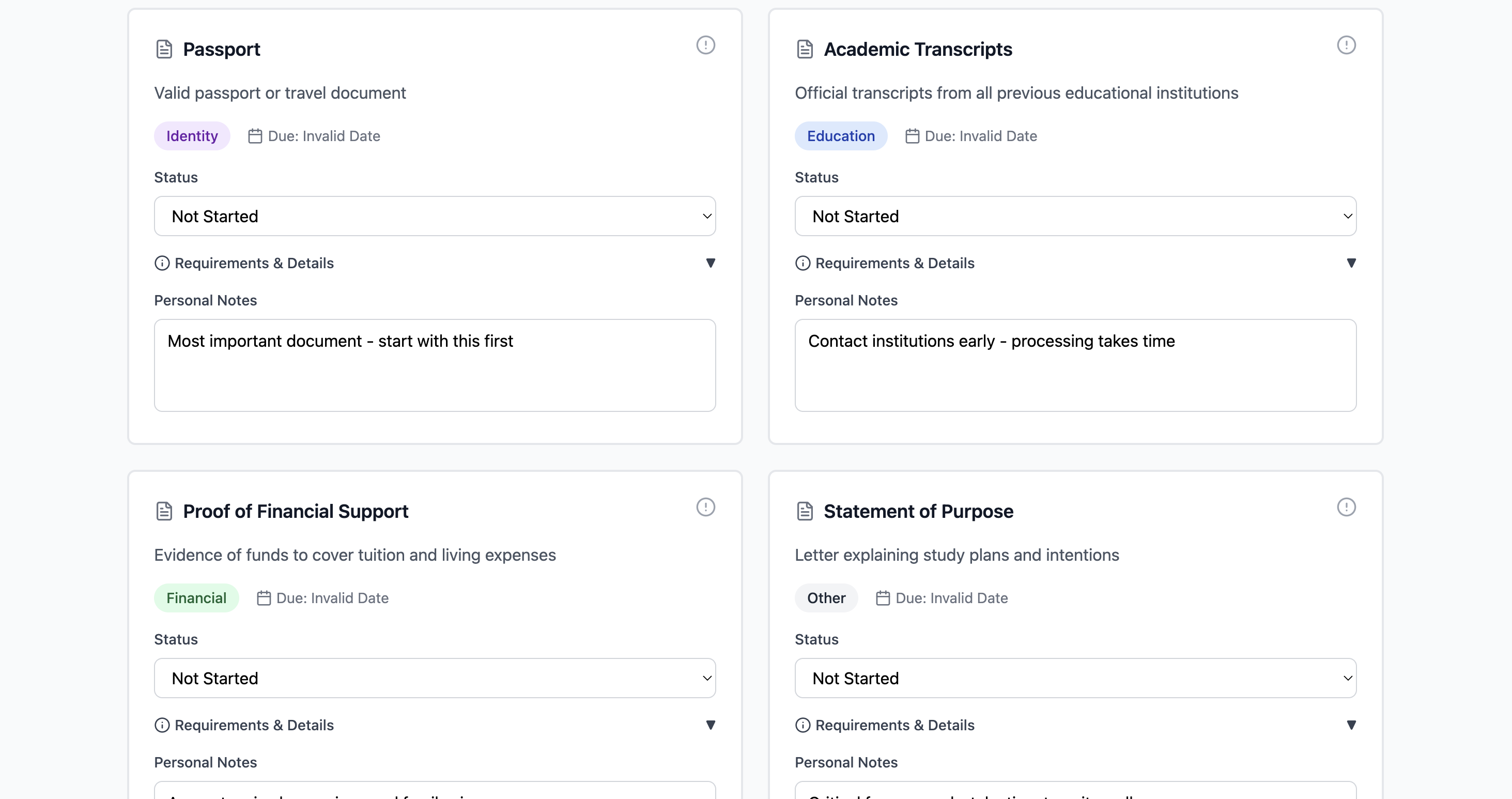Click the calendar icon beside Passport due date
Screen dimensions: 1512x799
[255, 136]
